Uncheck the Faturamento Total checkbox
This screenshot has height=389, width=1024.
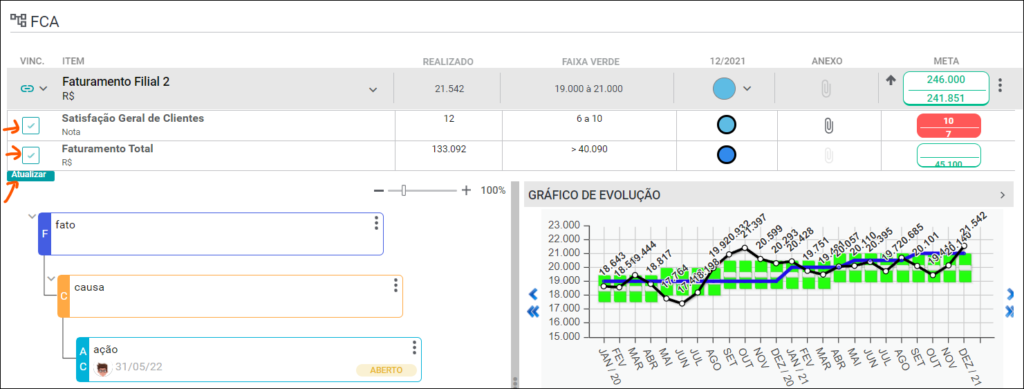tap(31, 155)
